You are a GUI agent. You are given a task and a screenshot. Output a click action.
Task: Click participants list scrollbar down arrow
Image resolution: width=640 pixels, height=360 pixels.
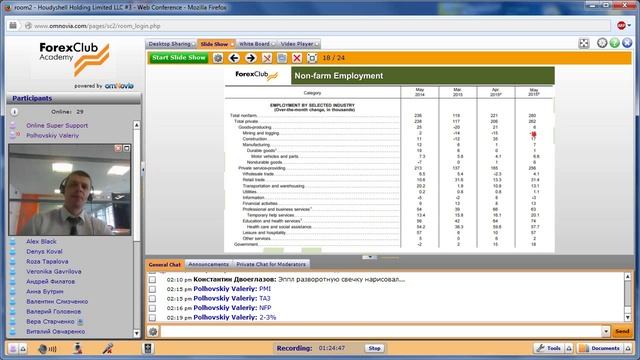[x=137, y=333]
